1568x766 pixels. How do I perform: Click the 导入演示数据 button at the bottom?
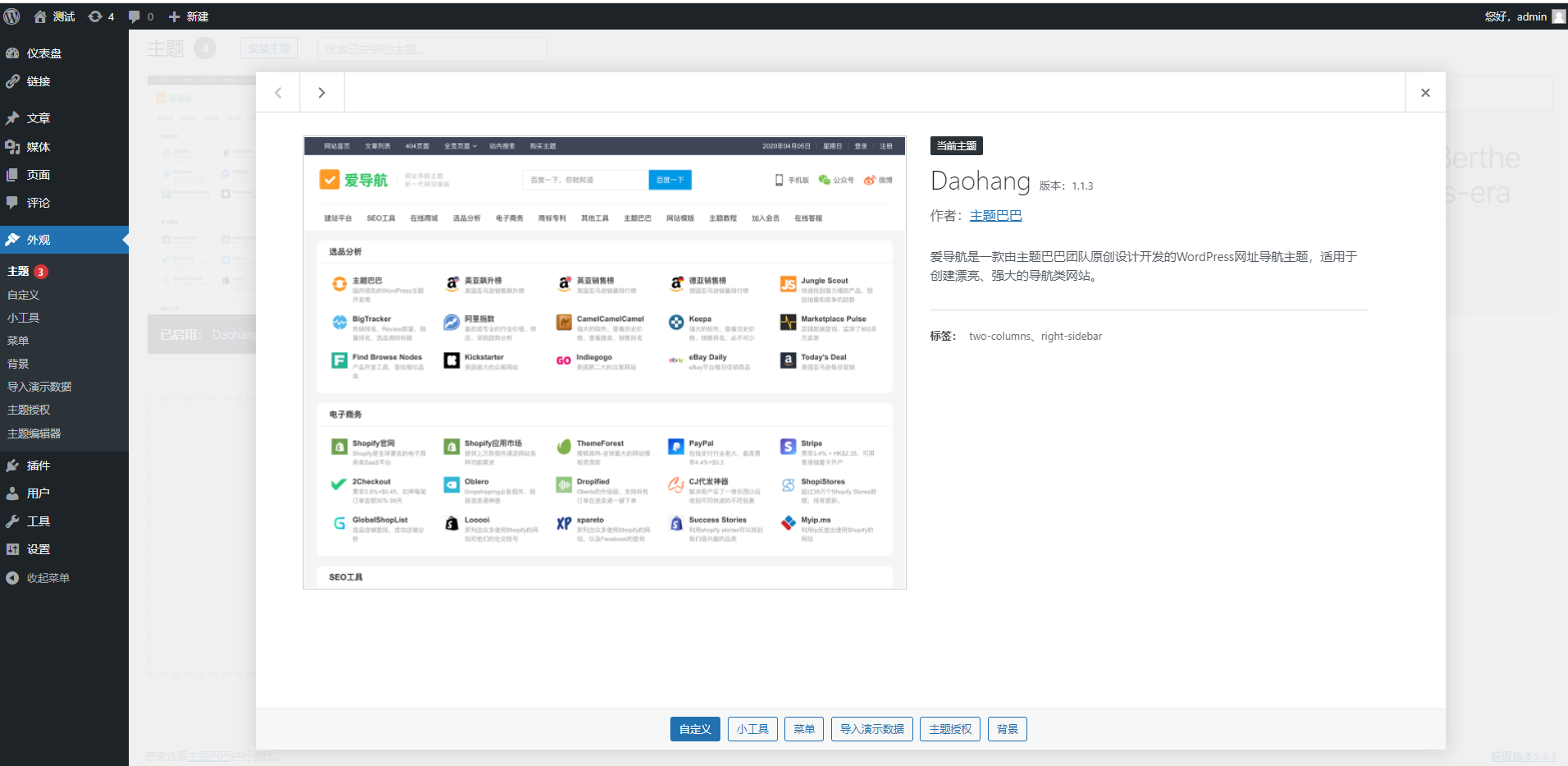coord(871,729)
